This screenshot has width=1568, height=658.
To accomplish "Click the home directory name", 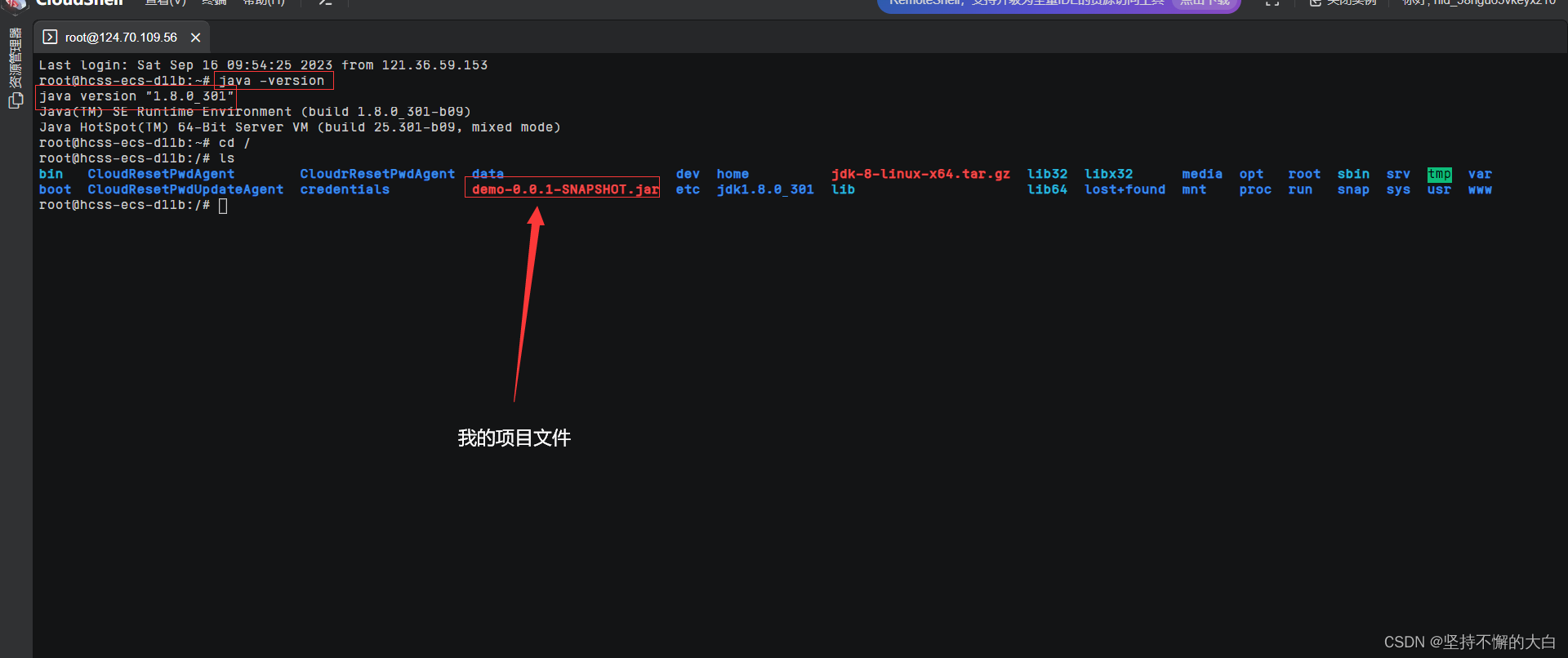I will point(733,174).
